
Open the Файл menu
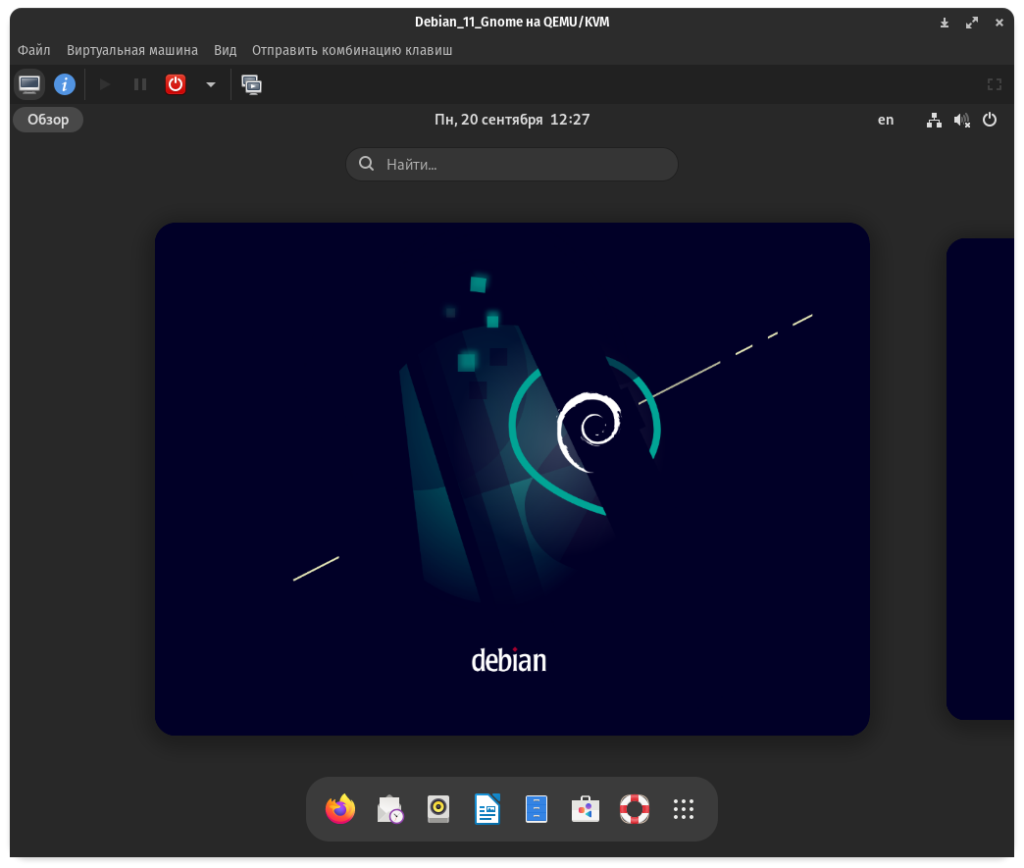point(34,50)
